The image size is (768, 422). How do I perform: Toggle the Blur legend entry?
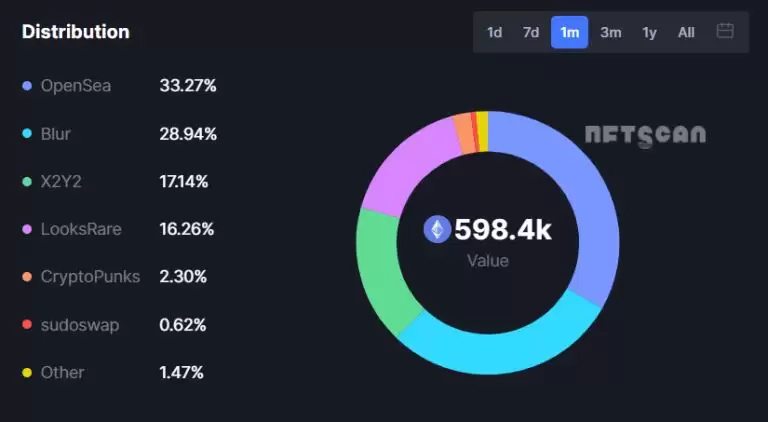56,134
